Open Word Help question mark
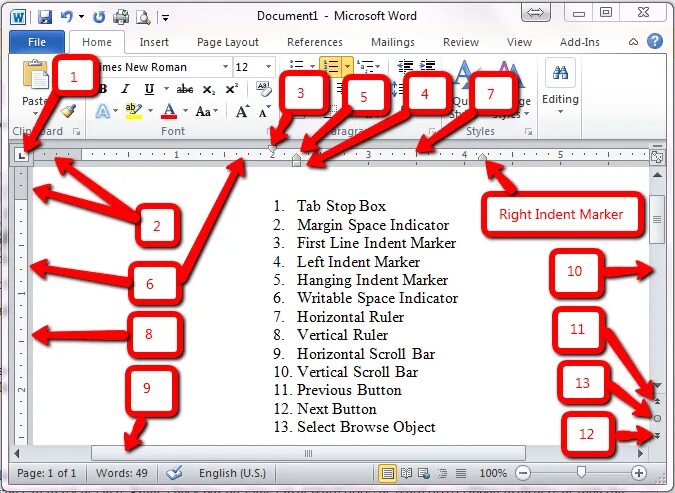 tap(655, 41)
